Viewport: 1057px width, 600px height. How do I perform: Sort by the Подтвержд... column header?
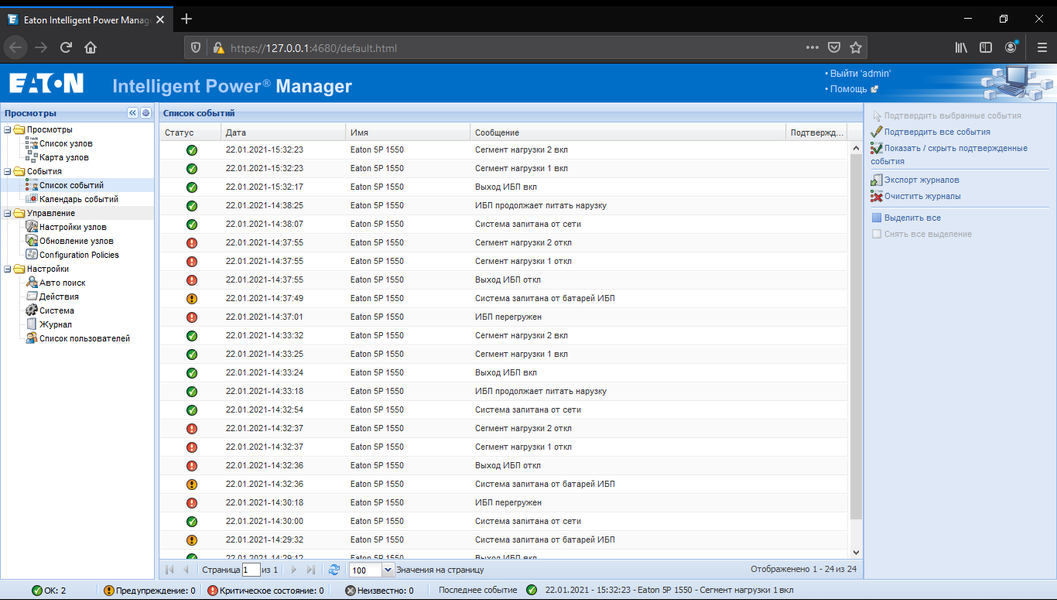[x=816, y=133]
